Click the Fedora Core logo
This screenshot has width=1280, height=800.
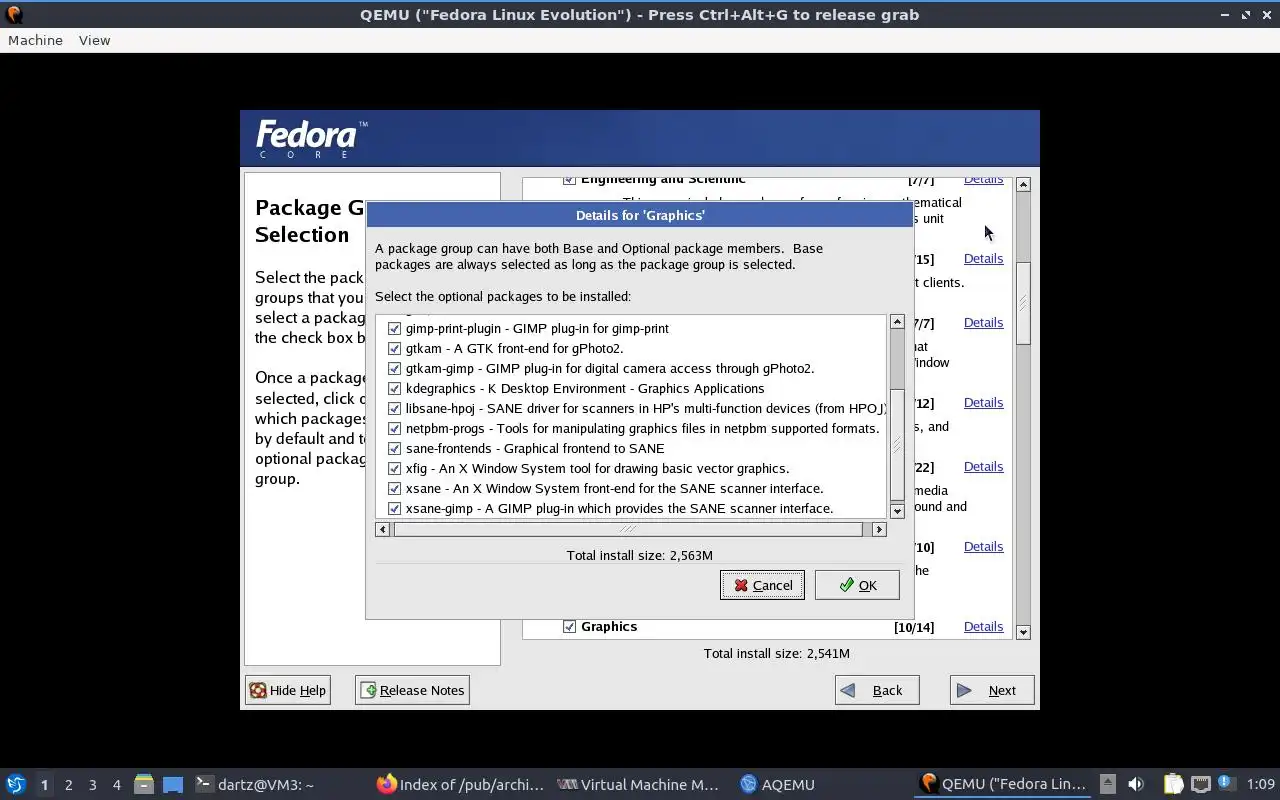(311, 139)
